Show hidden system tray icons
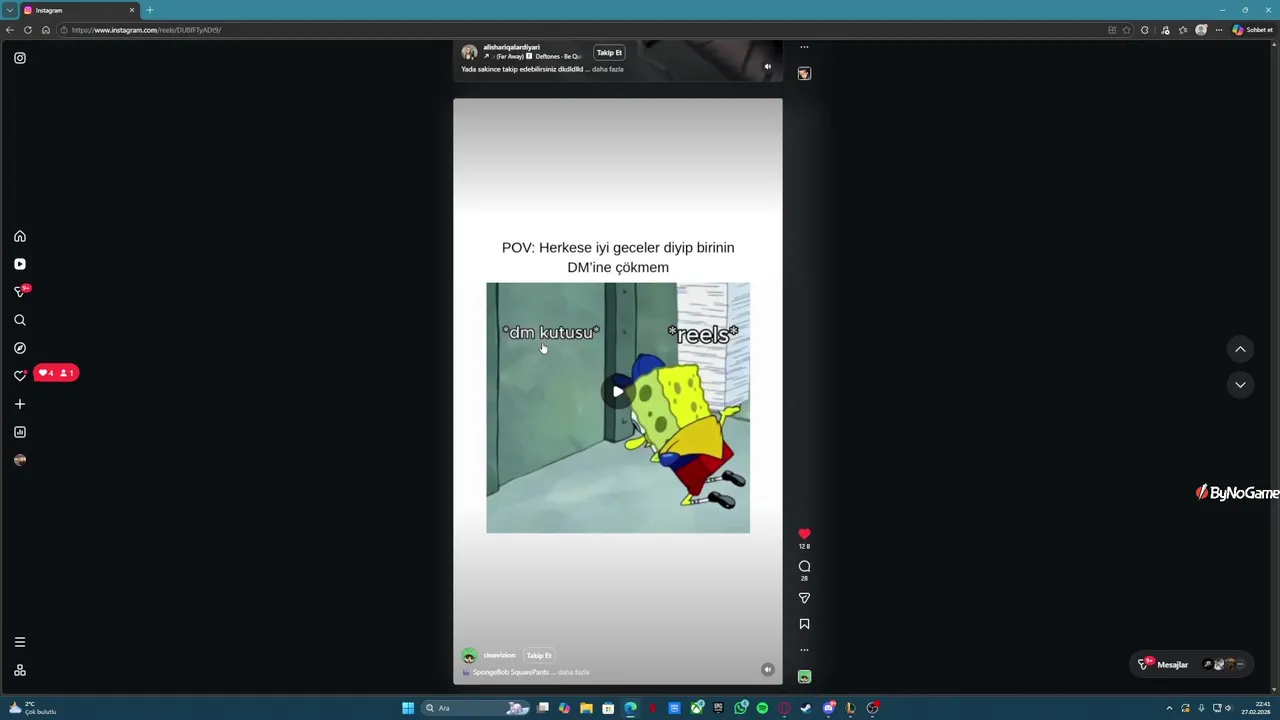 [1169, 708]
